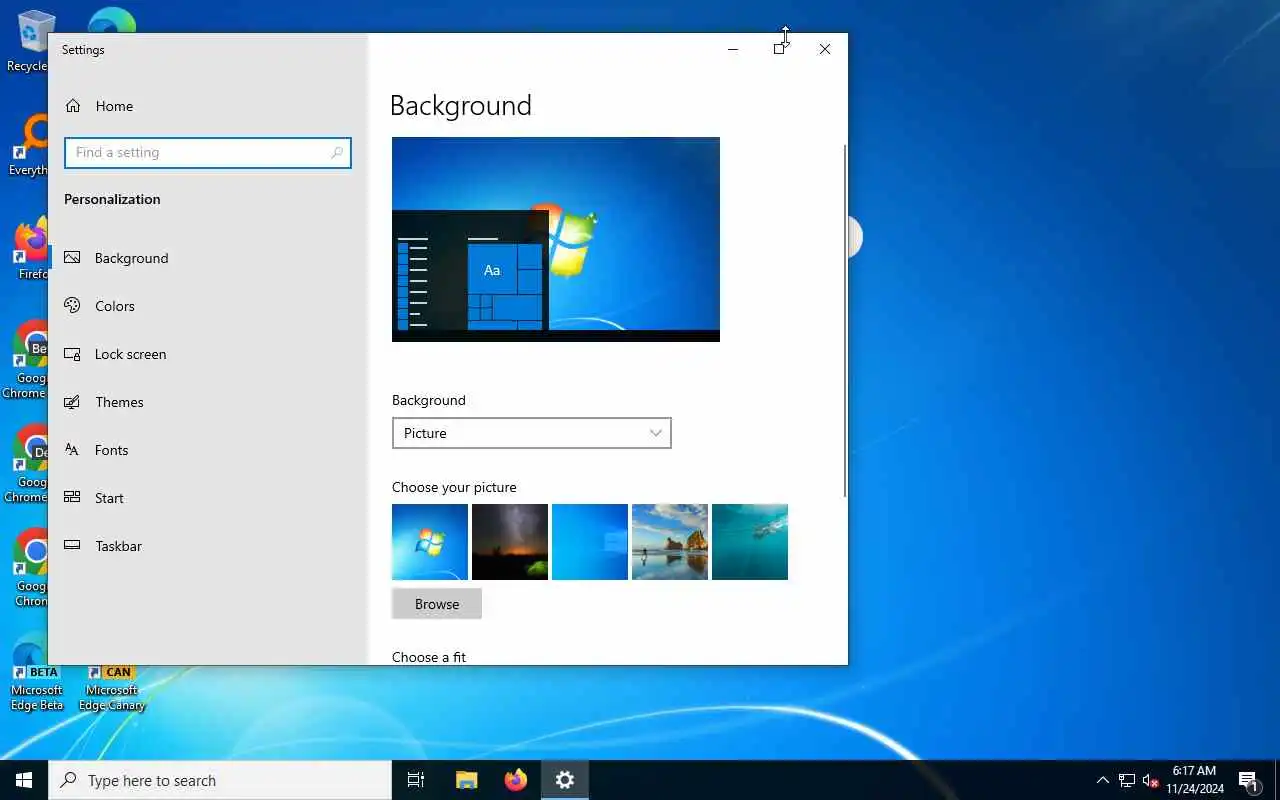The height and width of the screenshot is (800, 1280).
Task: Click the muted volume tray icon
Action: pyautogui.click(x=1150, y=780)
